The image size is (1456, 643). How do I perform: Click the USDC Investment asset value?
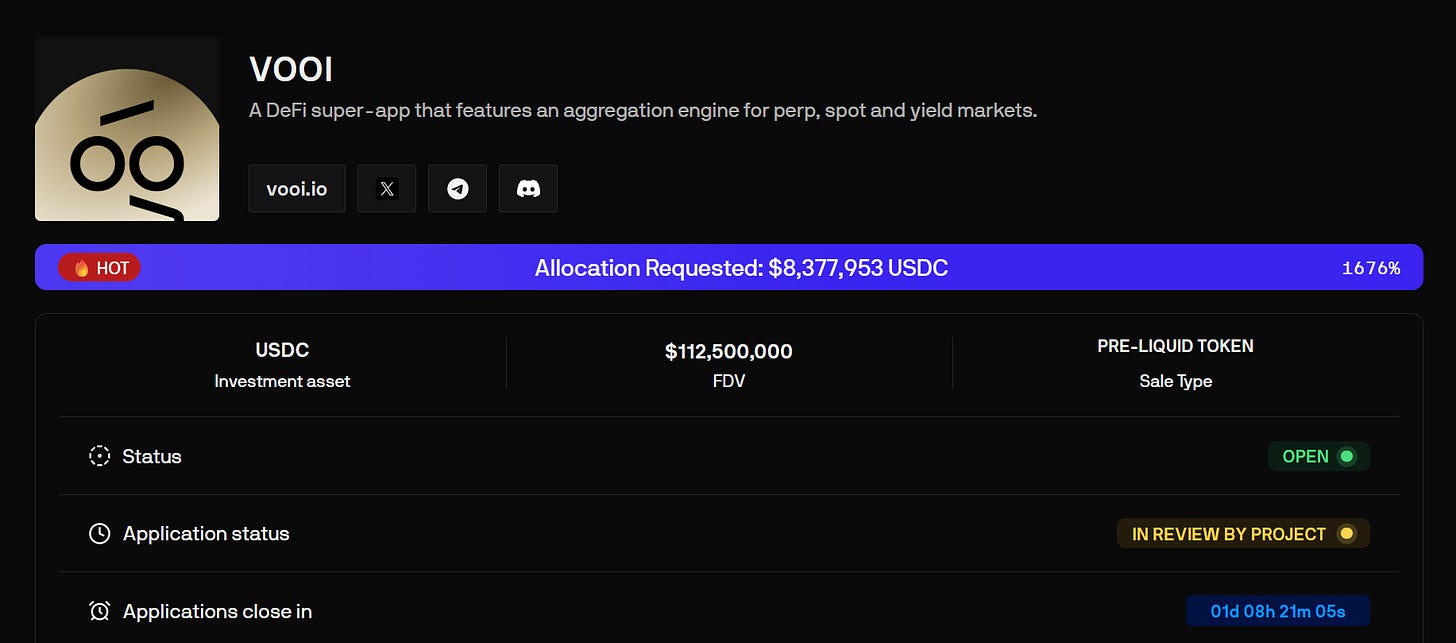(282, 351)
